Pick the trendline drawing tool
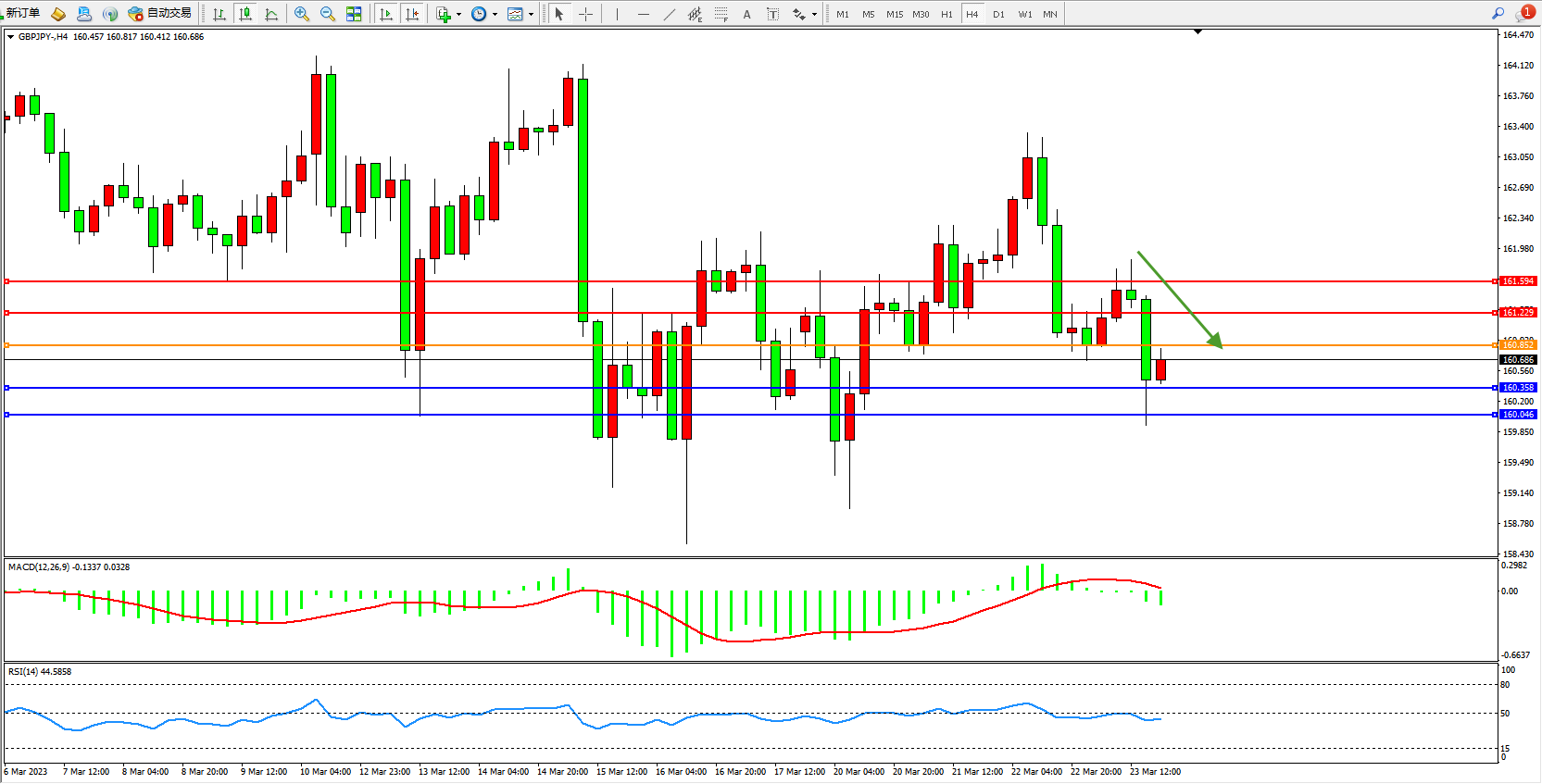 point(670,14)
